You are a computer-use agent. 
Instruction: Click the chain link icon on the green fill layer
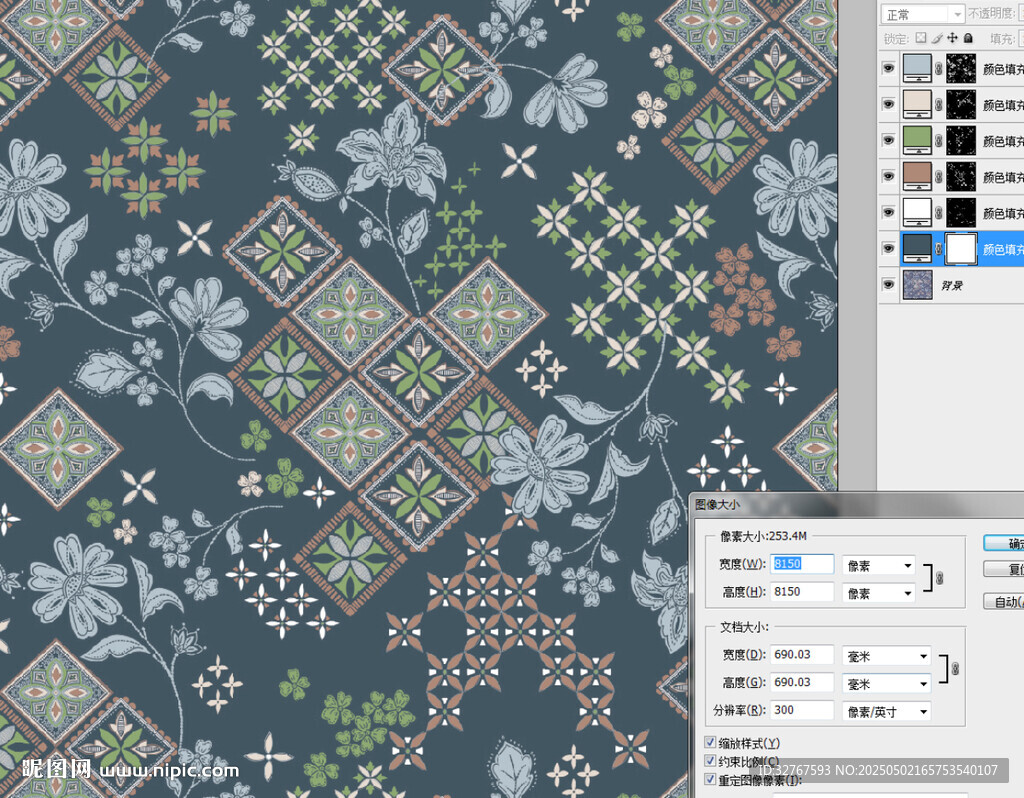[938, 140]
